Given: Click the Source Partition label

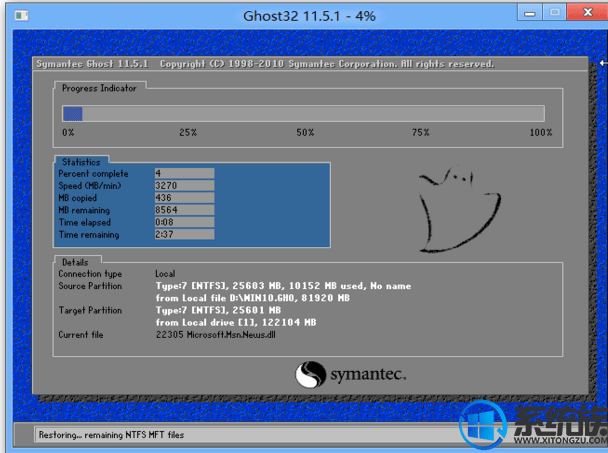Looking at the screenshot, I should (90, 286).
